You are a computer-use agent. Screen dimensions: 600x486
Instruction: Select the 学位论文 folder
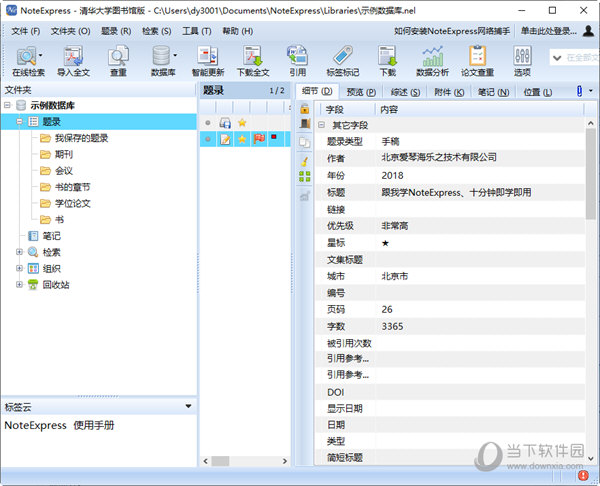pyautogui.click(x=73, y=203)
